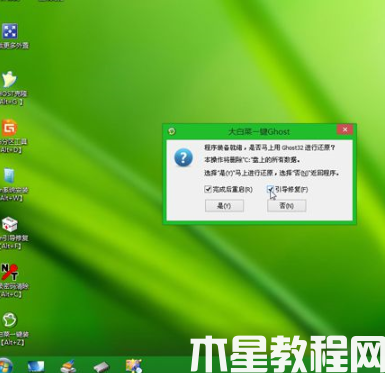Click the No (N) button to return
The width and height of the screenshot is (385, 373).
tap(287, 206)
